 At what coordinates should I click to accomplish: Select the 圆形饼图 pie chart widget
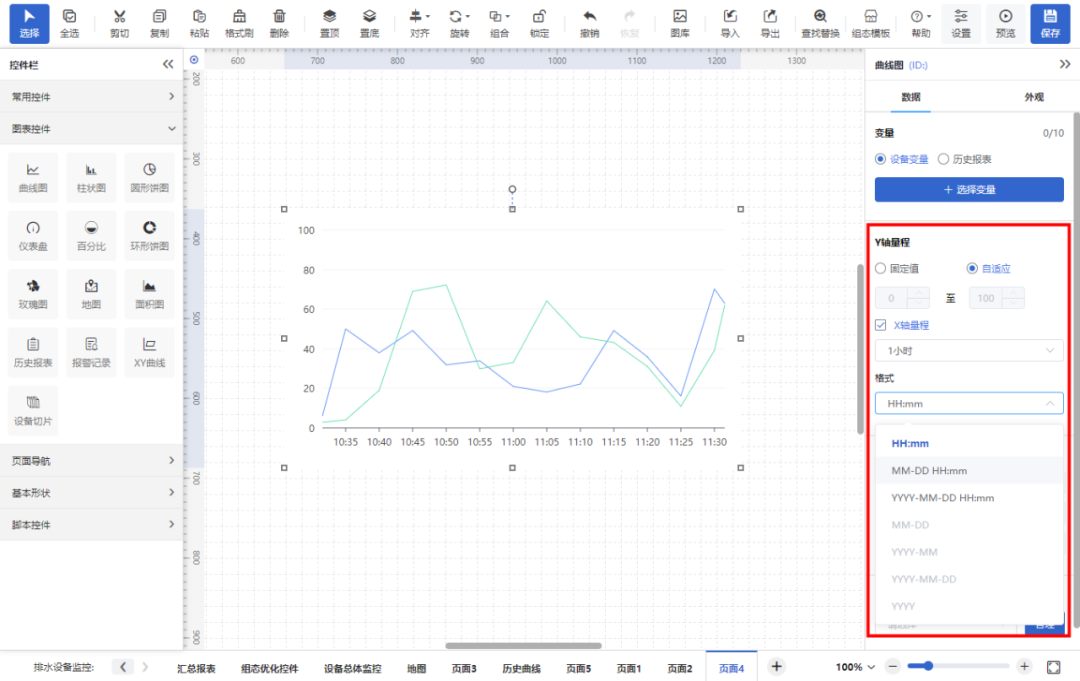149,177
